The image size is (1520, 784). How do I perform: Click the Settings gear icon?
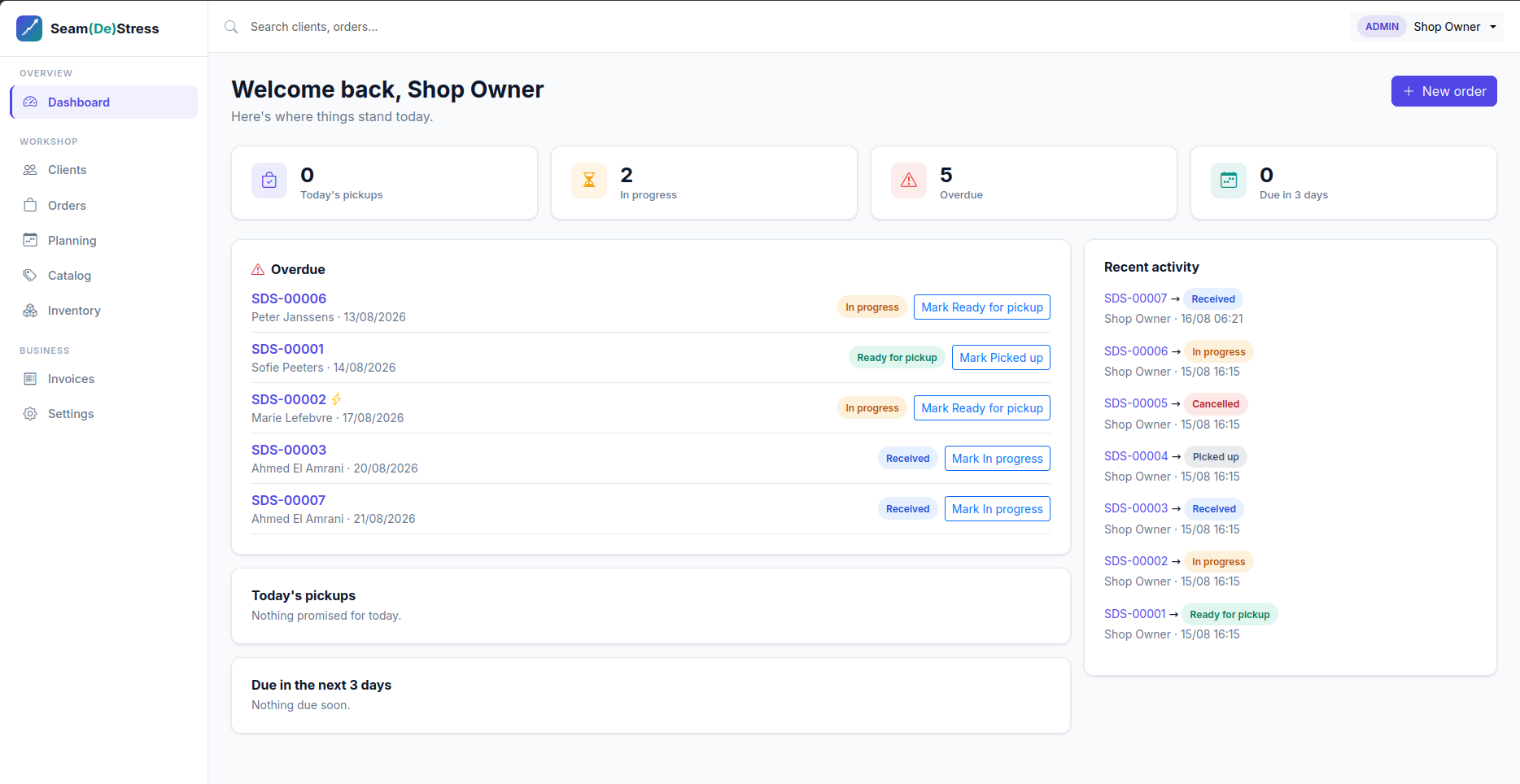pos(30,414)
